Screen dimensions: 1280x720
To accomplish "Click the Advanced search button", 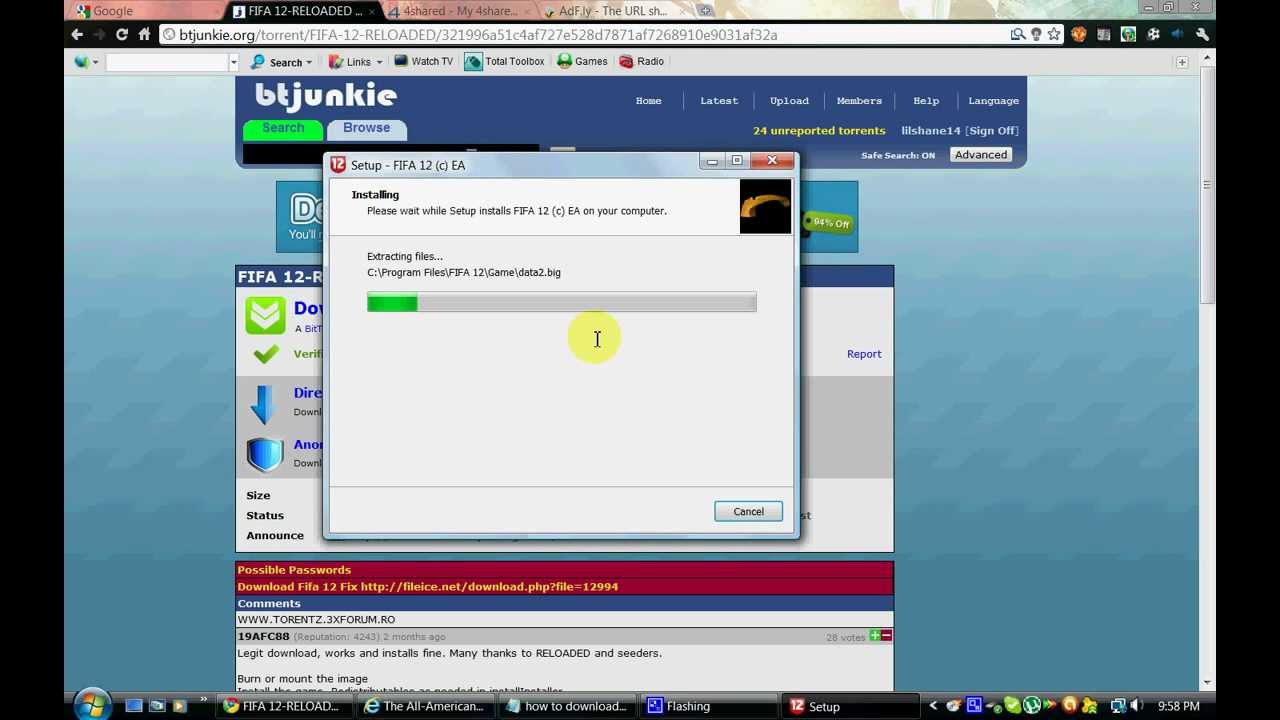I will [x=980, y=155].
